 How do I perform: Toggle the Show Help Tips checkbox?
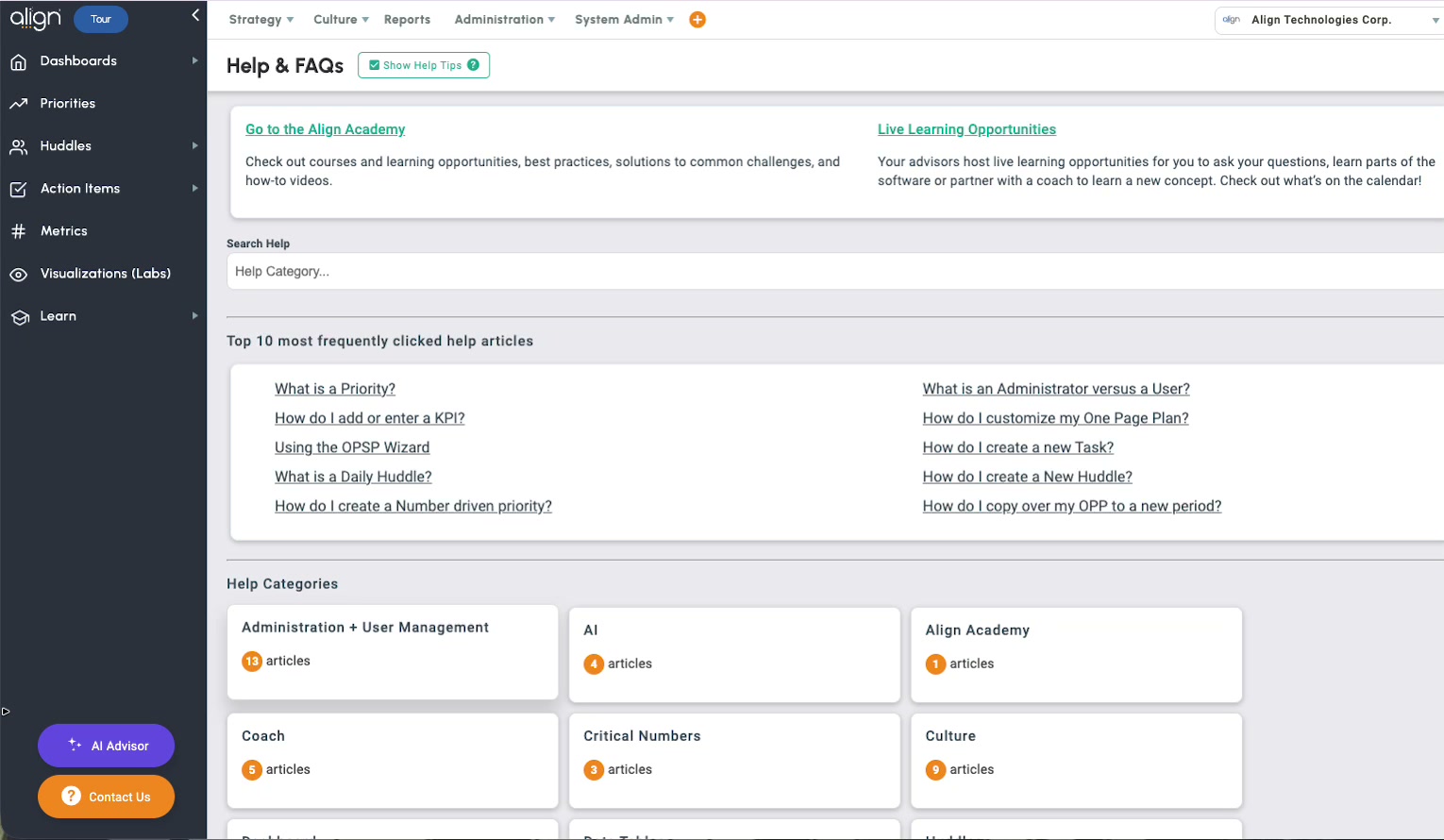point(375,65)
